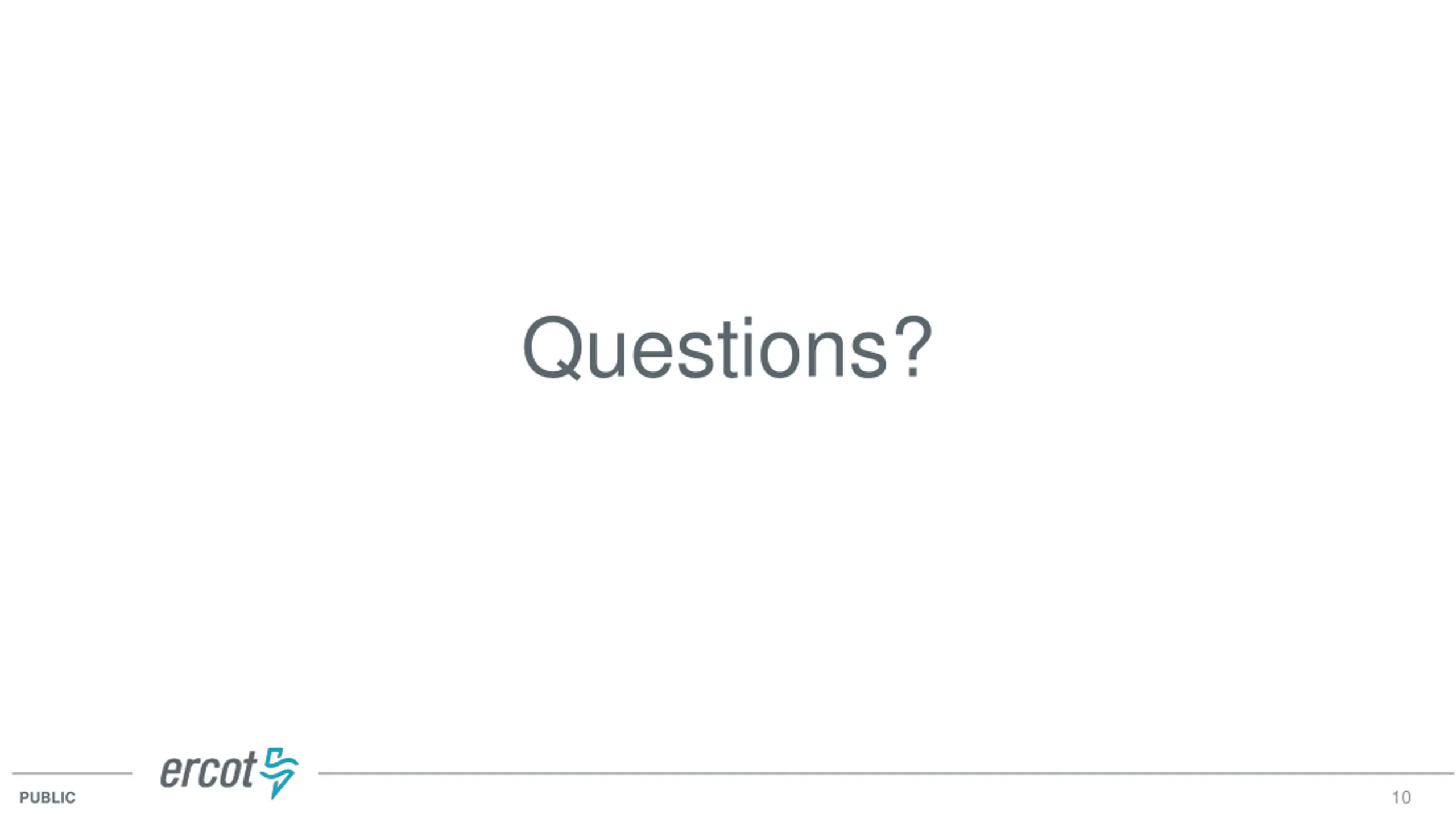The height and width of the screenshot is (819, 1456).
Task: Click the short footer line left of logo
Action: (x=72, y=773)
